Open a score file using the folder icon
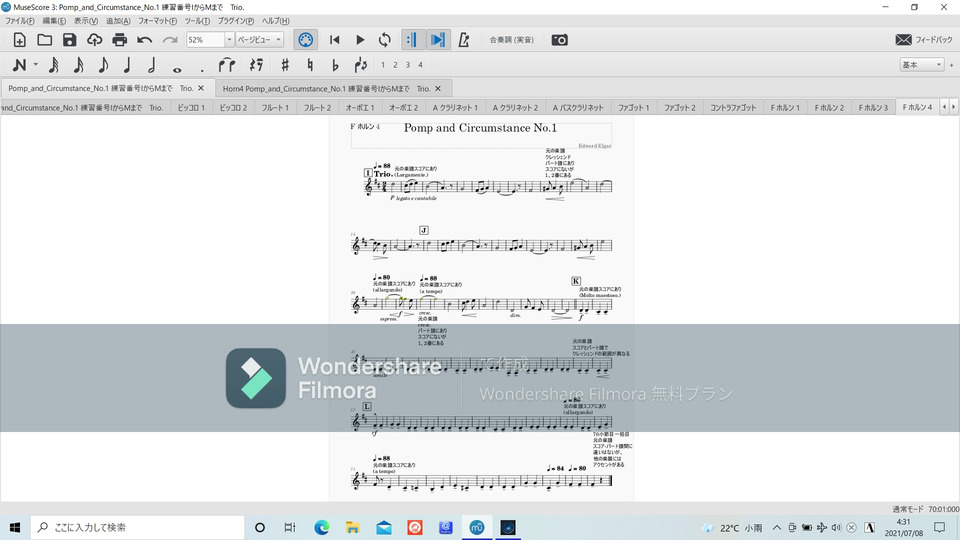The height and width of the screenshot is (540, 960). (44, 40)
